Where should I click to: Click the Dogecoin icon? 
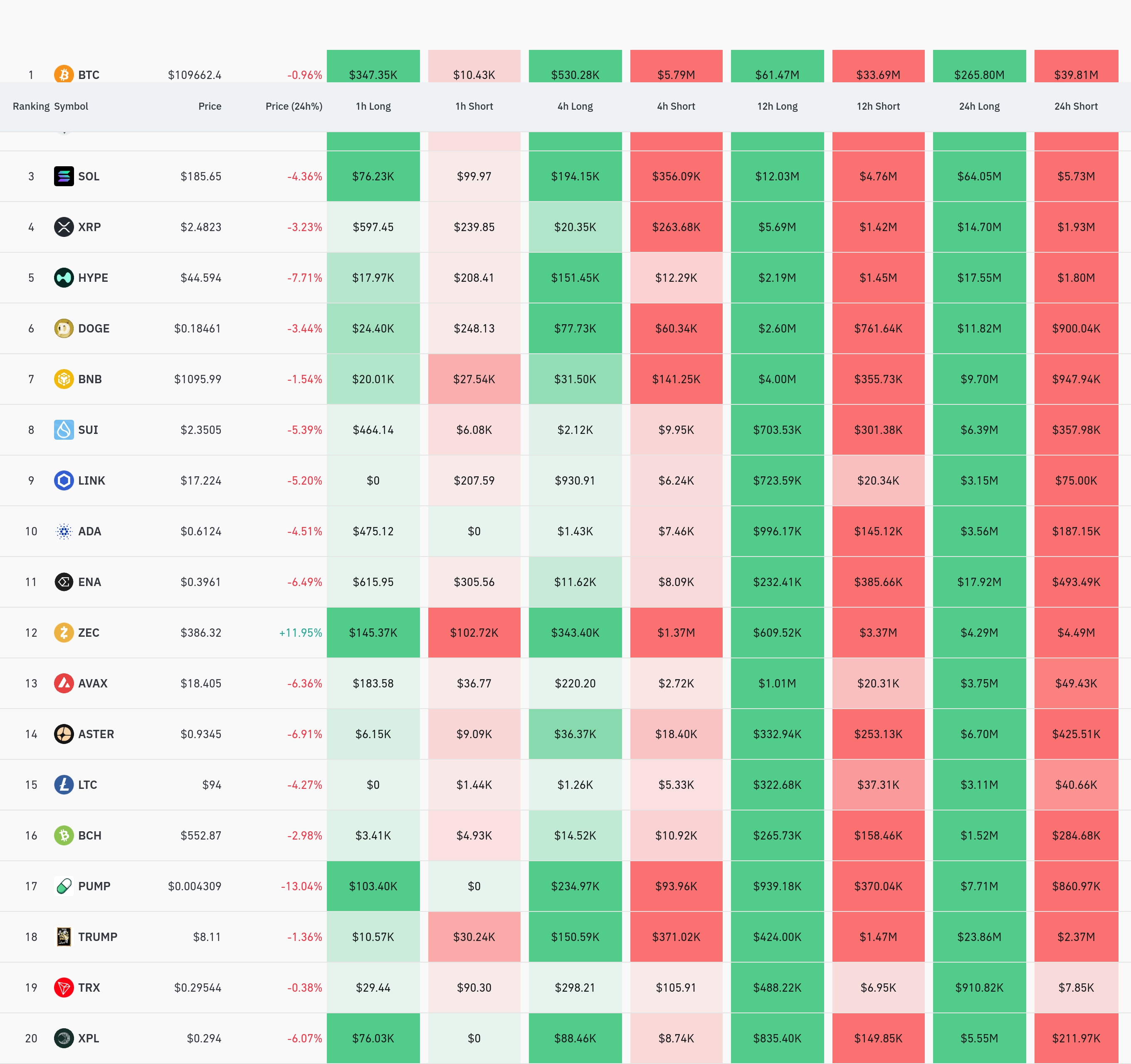(64, 328)
